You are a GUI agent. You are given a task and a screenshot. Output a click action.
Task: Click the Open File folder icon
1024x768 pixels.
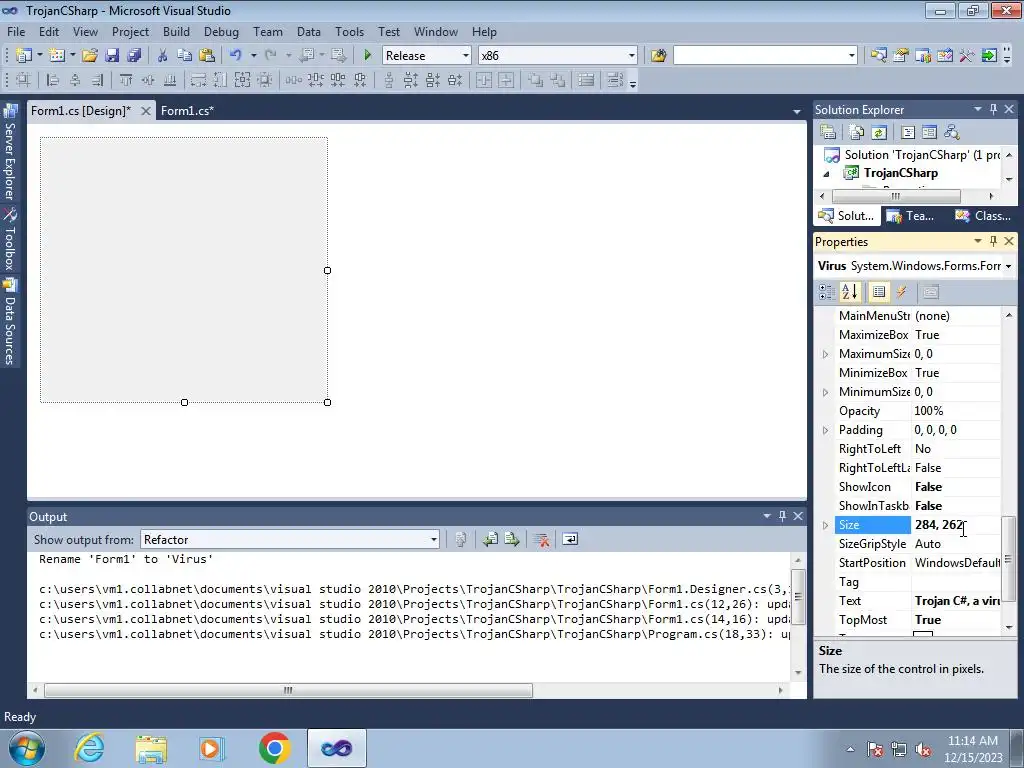click(90, 56)
